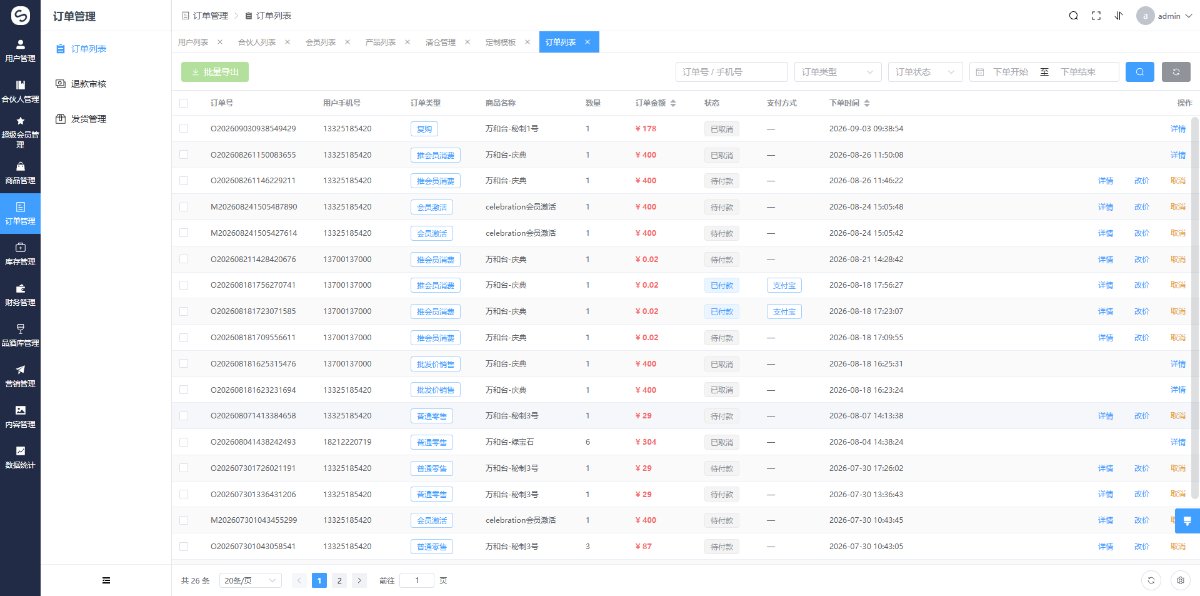
Task: Open 超级会员管理 star icon in sidebar
Action: 20,120
